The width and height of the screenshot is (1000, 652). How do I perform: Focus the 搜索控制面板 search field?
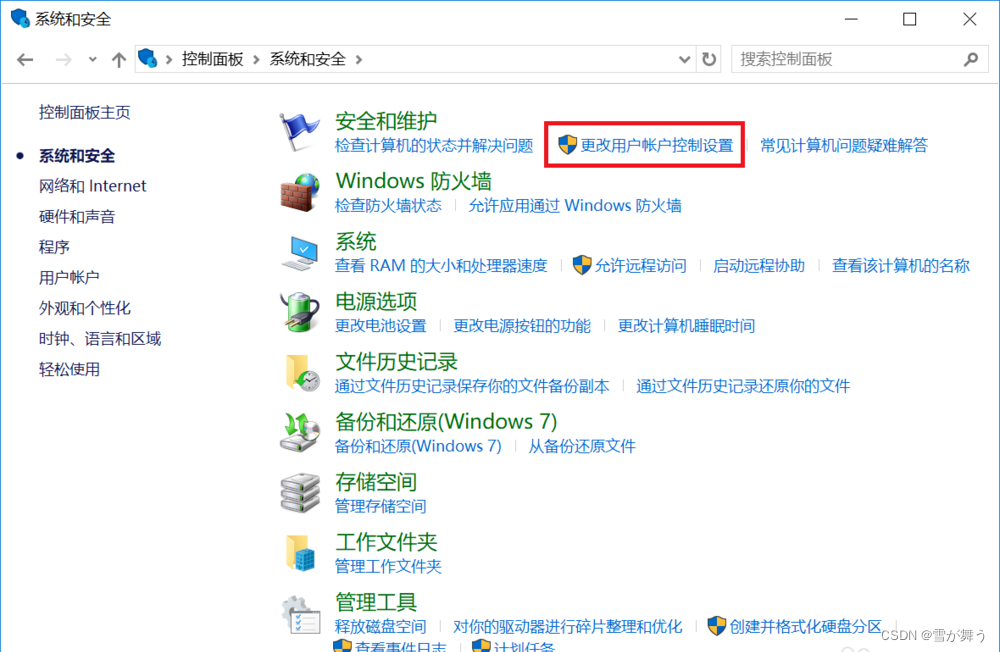pos(860,59)
